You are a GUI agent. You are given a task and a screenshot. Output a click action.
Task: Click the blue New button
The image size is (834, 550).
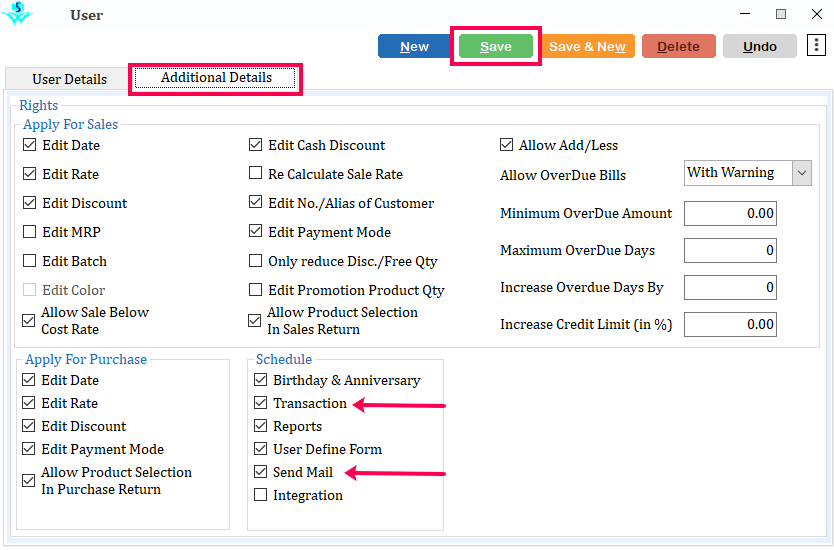click(414, 46)
